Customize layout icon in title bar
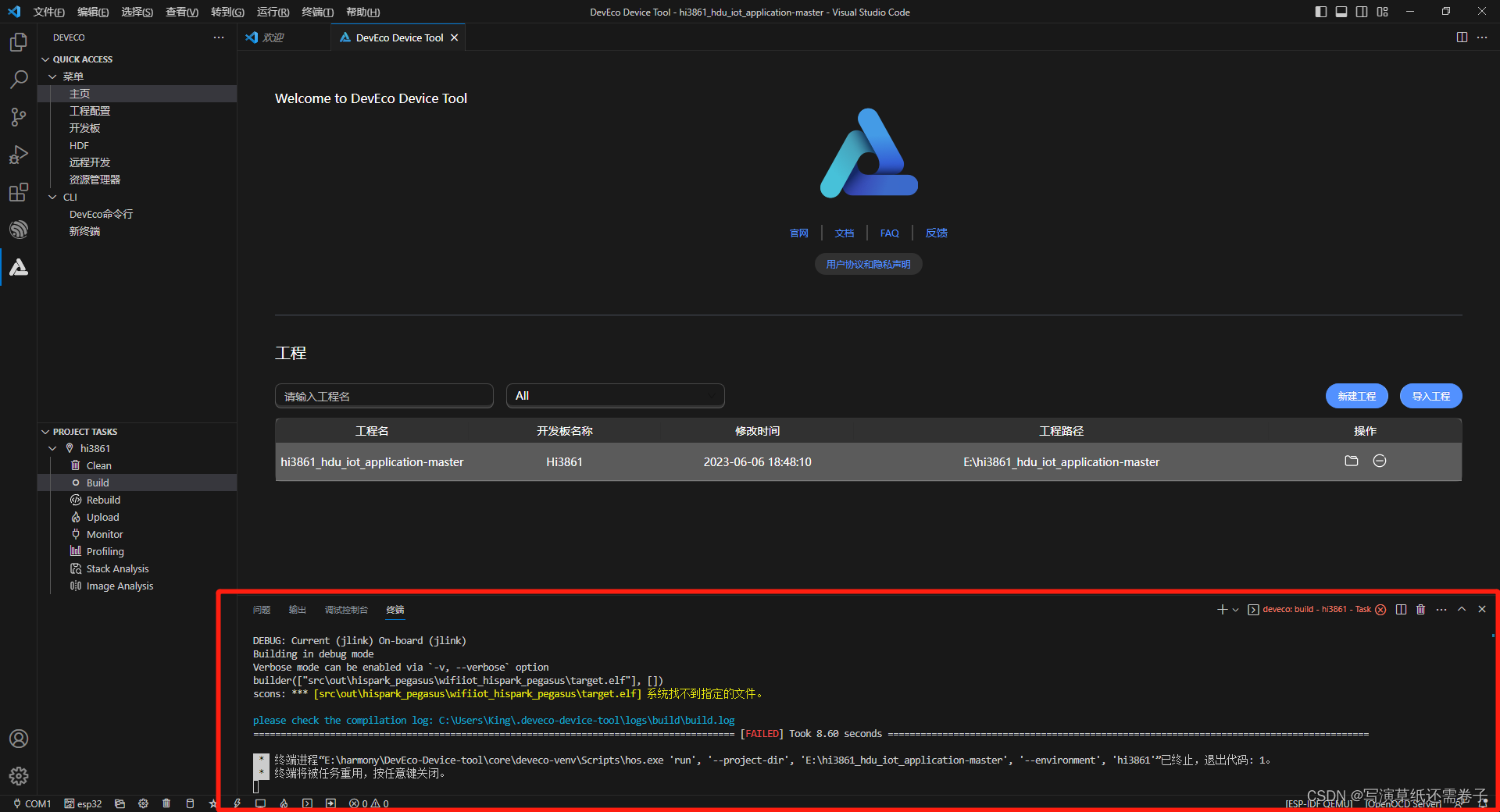 (1383, 12)
